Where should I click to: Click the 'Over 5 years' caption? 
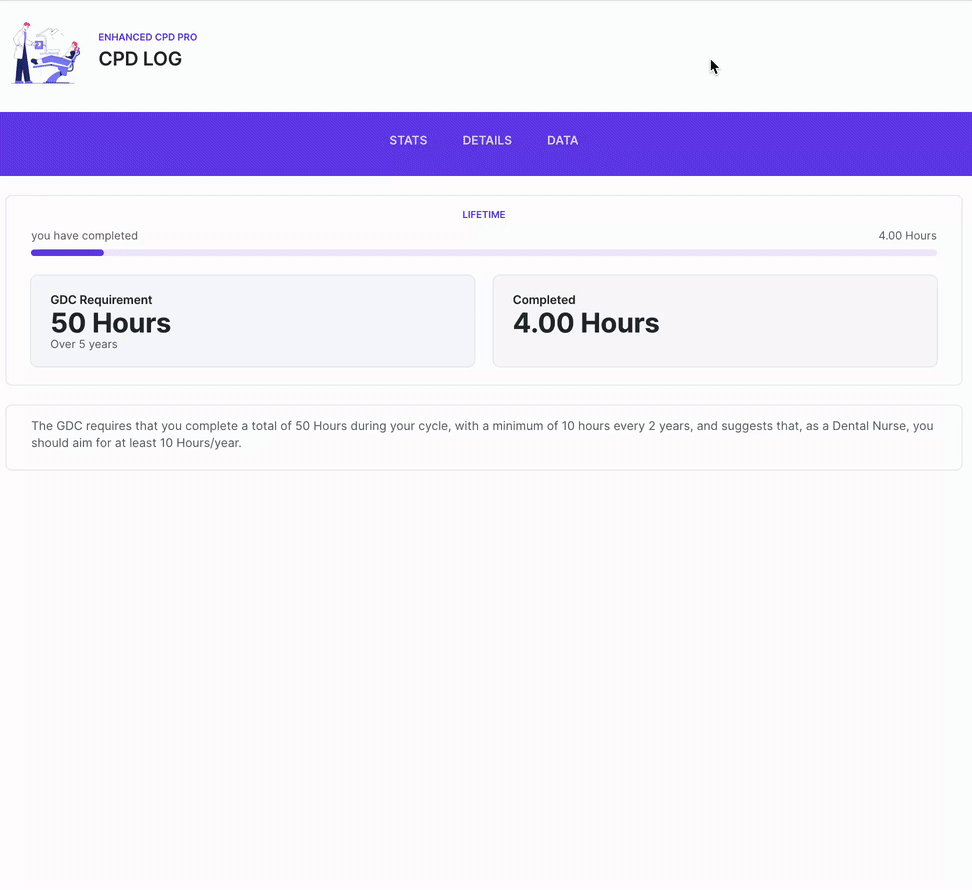pos(84,345)
